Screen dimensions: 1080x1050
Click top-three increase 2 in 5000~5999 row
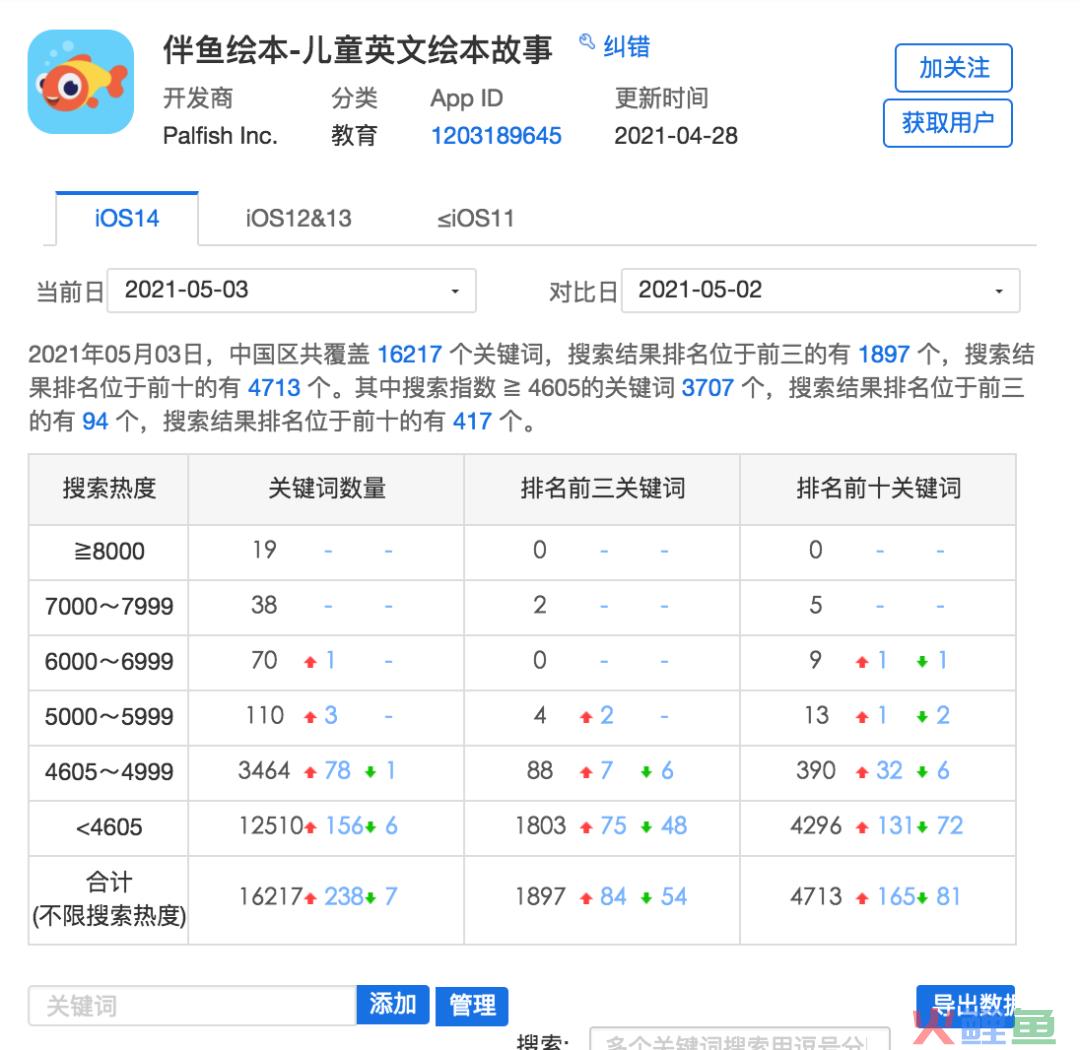(606, 715)
